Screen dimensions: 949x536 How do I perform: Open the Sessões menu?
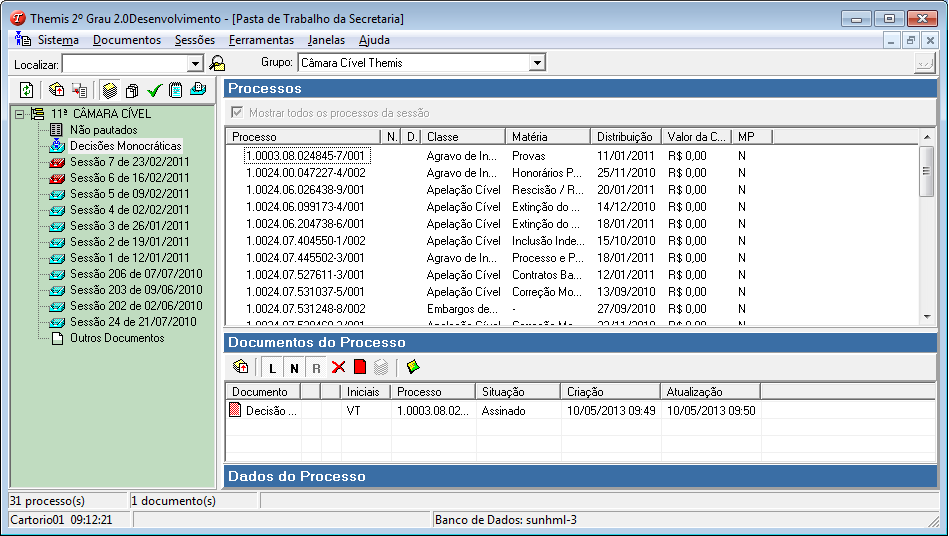coord(195,40)
